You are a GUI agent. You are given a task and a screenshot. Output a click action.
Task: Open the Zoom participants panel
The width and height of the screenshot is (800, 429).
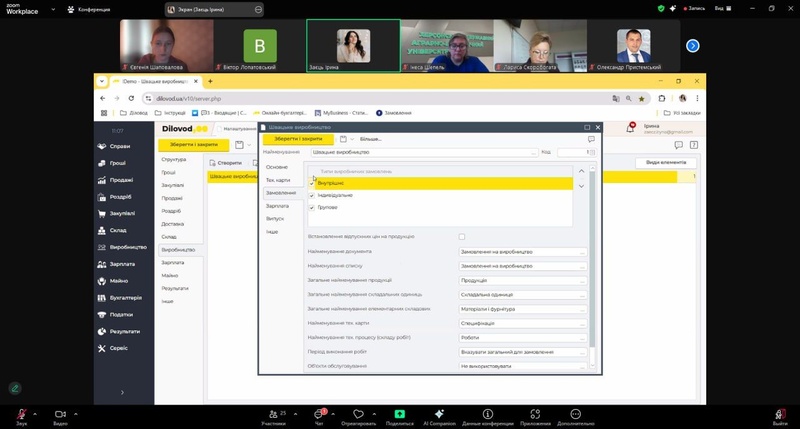point(273,414)
